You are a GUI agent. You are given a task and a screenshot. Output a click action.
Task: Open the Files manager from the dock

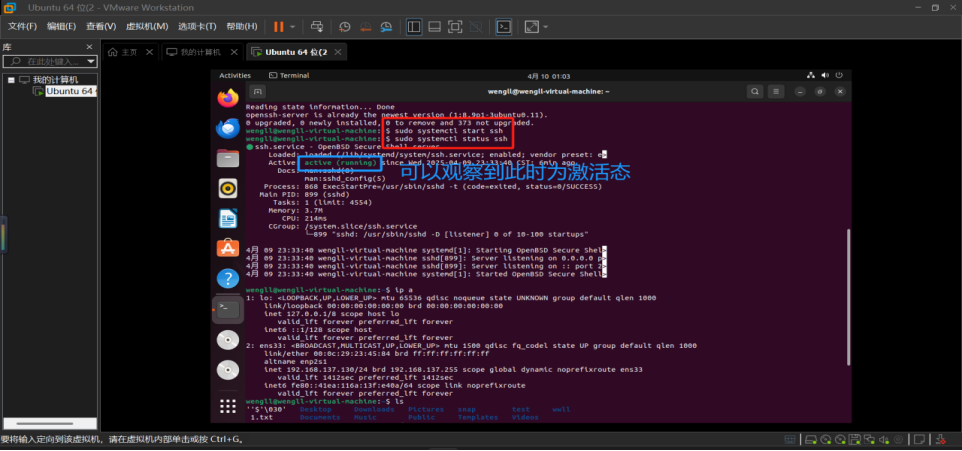pos(228,158)
